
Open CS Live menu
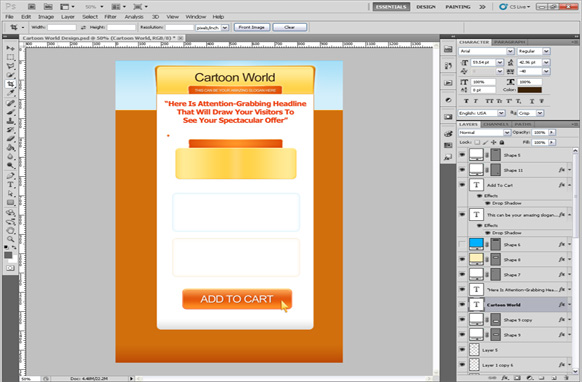(x=514, y=7)
